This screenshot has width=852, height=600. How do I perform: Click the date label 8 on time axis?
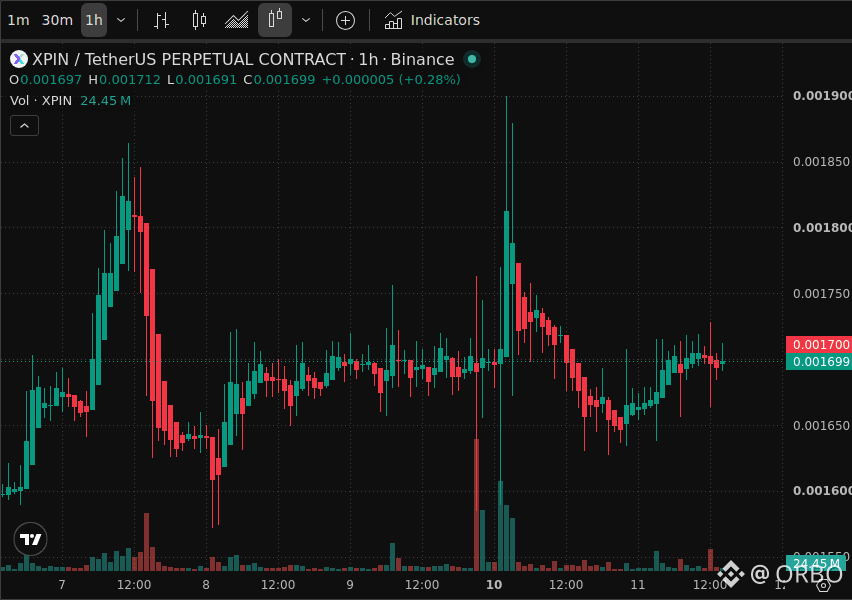pyautogui.click(x=206, y=585)
